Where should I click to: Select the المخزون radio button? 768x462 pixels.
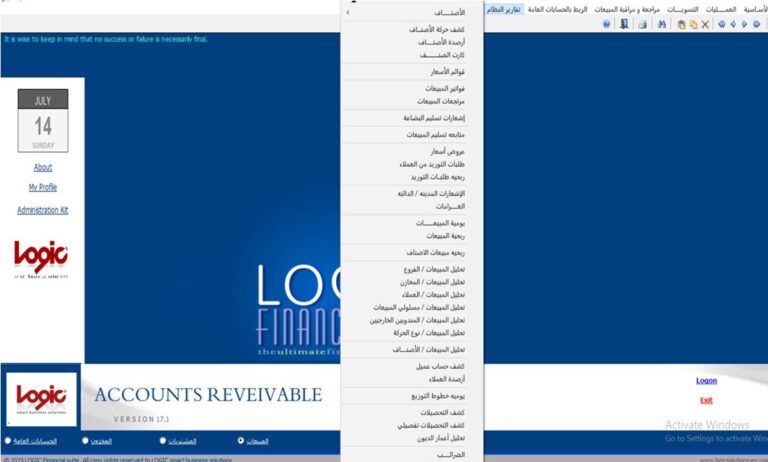[85, 440]
